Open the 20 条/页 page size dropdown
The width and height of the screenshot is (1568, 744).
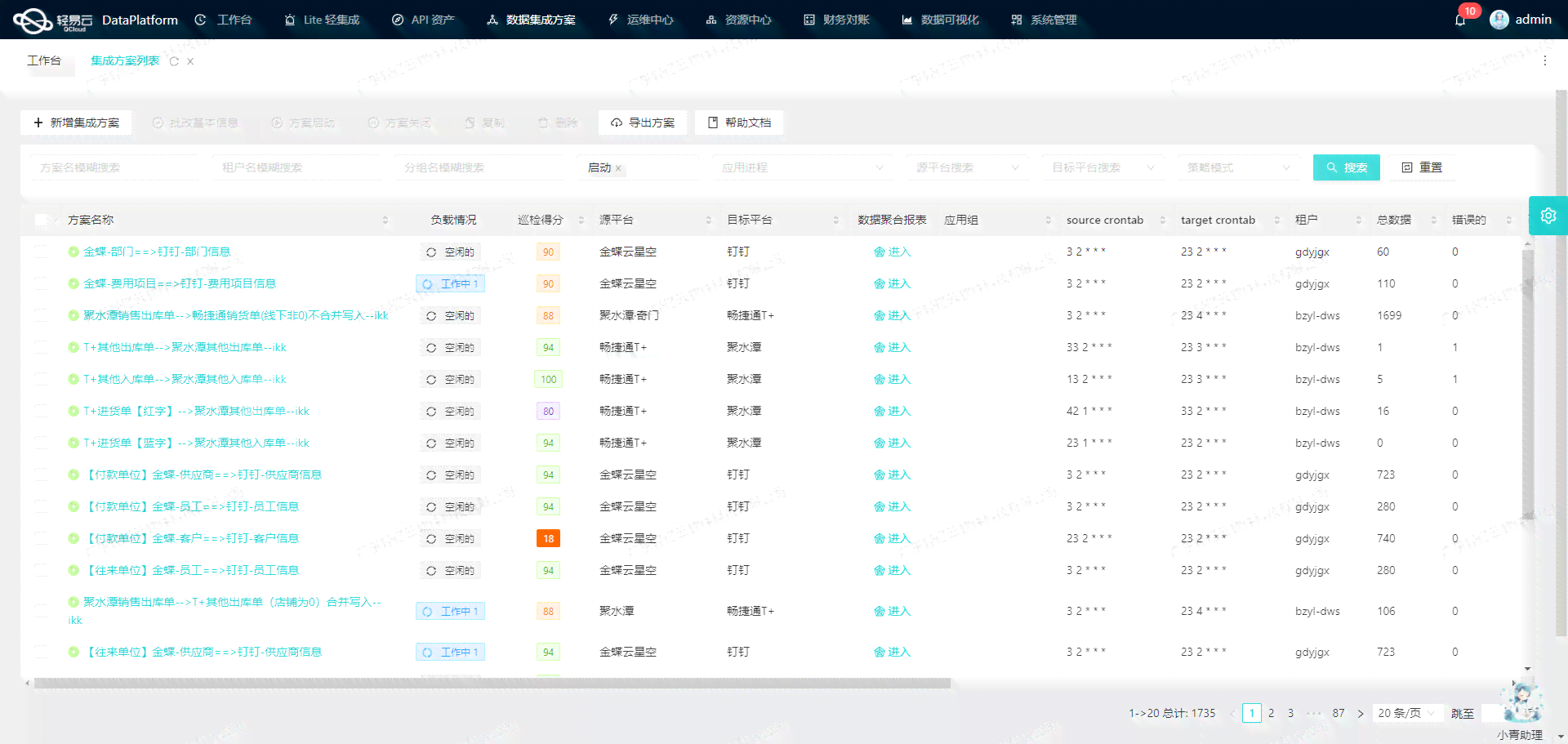(x=1408, y=713)
